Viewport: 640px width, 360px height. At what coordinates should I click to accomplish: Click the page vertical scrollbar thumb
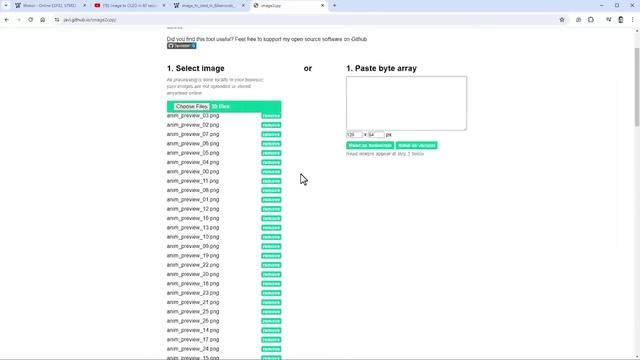pos(637,87)
